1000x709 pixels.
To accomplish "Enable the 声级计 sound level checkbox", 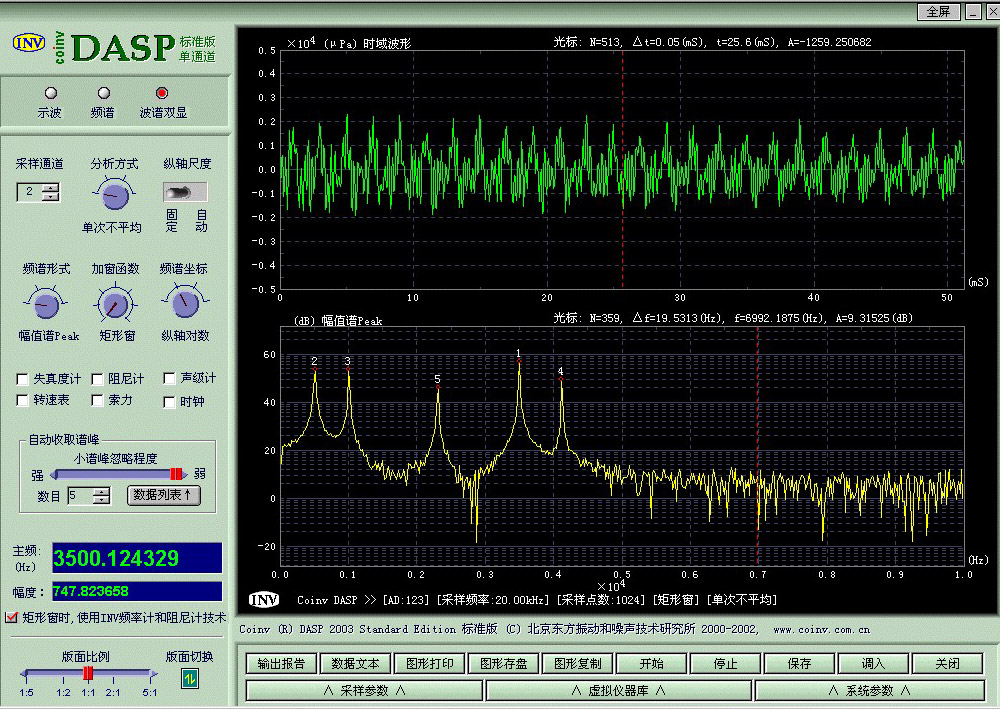I will pyautogui.click(x=169, y=379).
